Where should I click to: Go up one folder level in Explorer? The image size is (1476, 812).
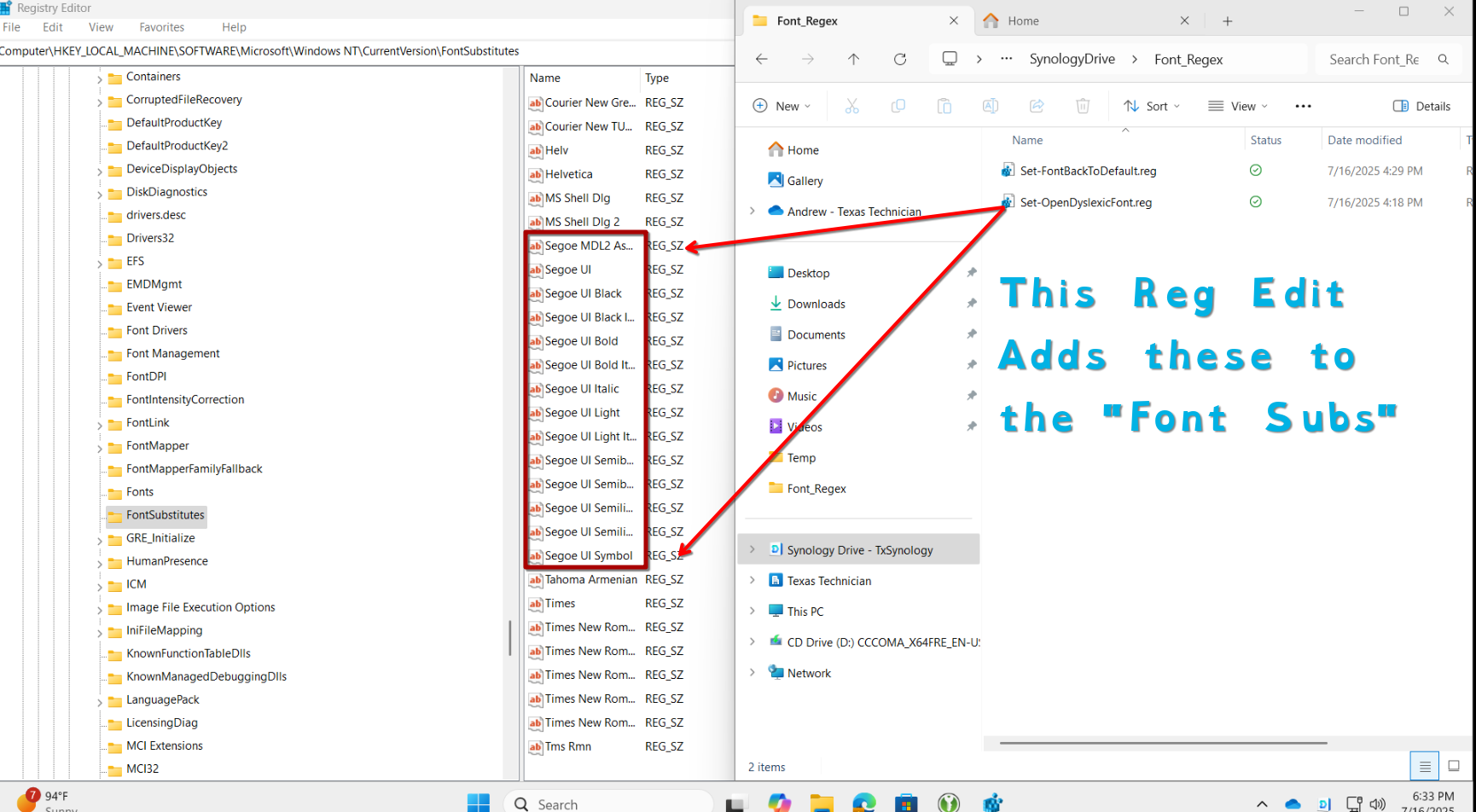click(853, 59)
